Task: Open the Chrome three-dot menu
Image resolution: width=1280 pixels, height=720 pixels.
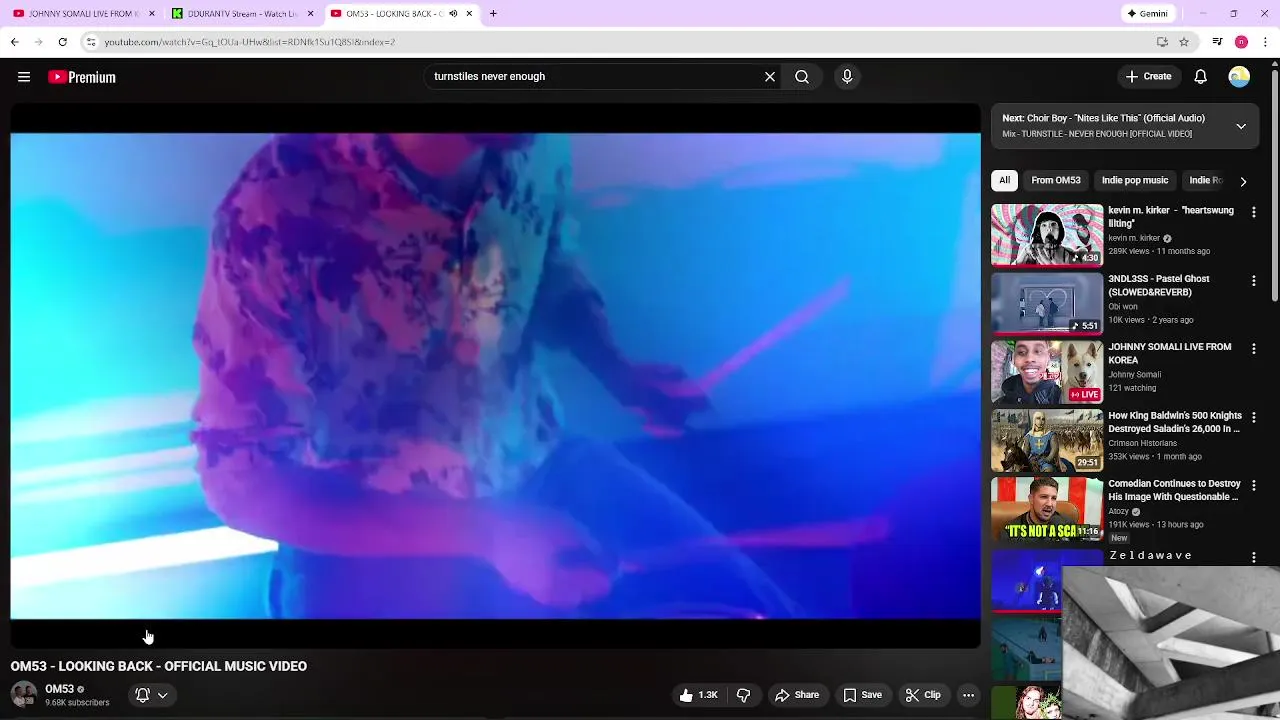Action: [1266, 42]
